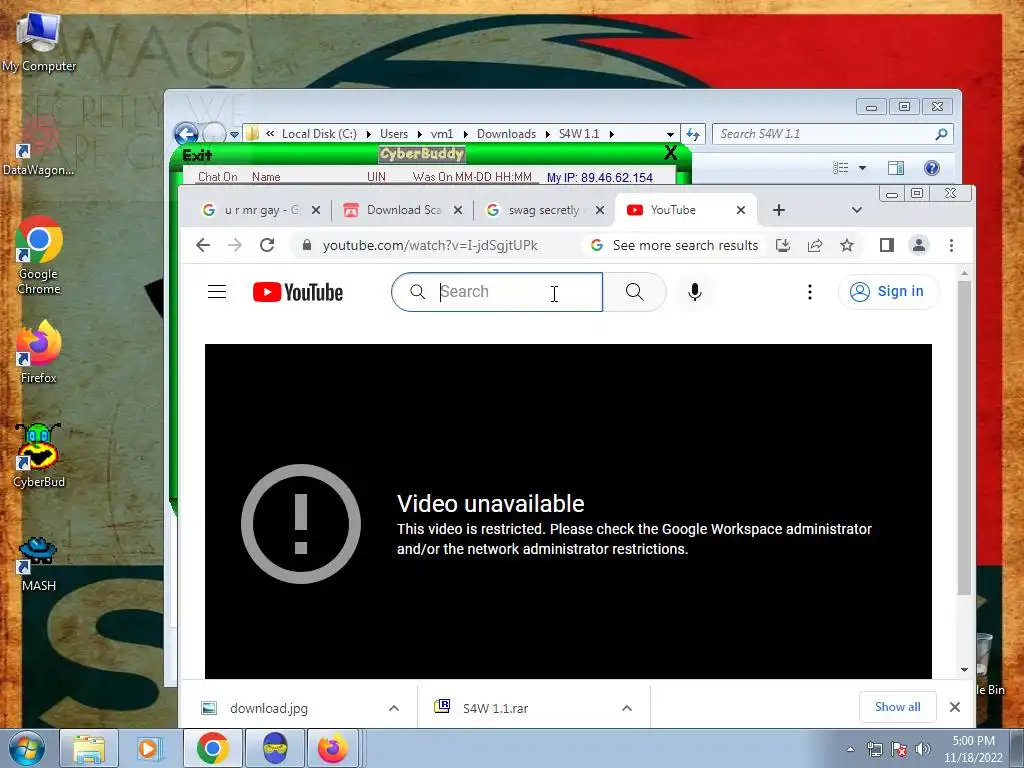Screen dimensions: 1024x768
Task: Open Chrome three-dot menu
Action: click(x=952, y=245)
